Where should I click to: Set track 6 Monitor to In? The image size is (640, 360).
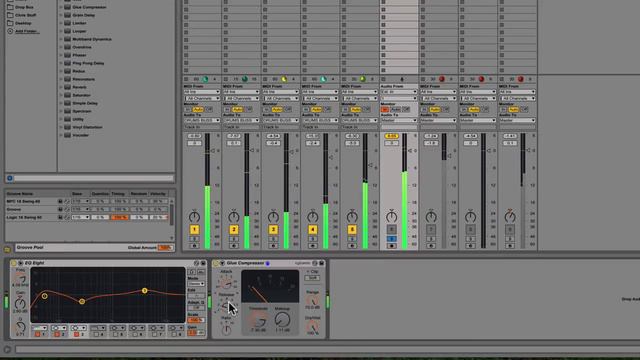coord(384,109)
